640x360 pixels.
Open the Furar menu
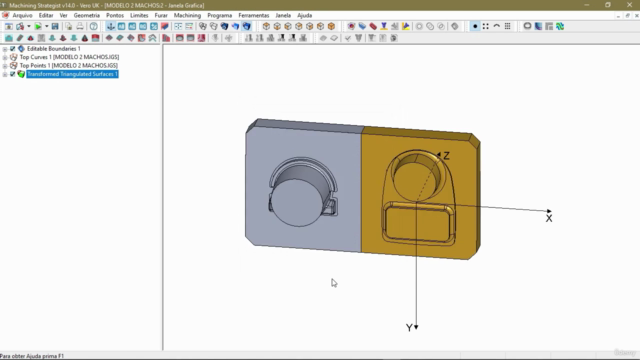click(x=161, y=15)
